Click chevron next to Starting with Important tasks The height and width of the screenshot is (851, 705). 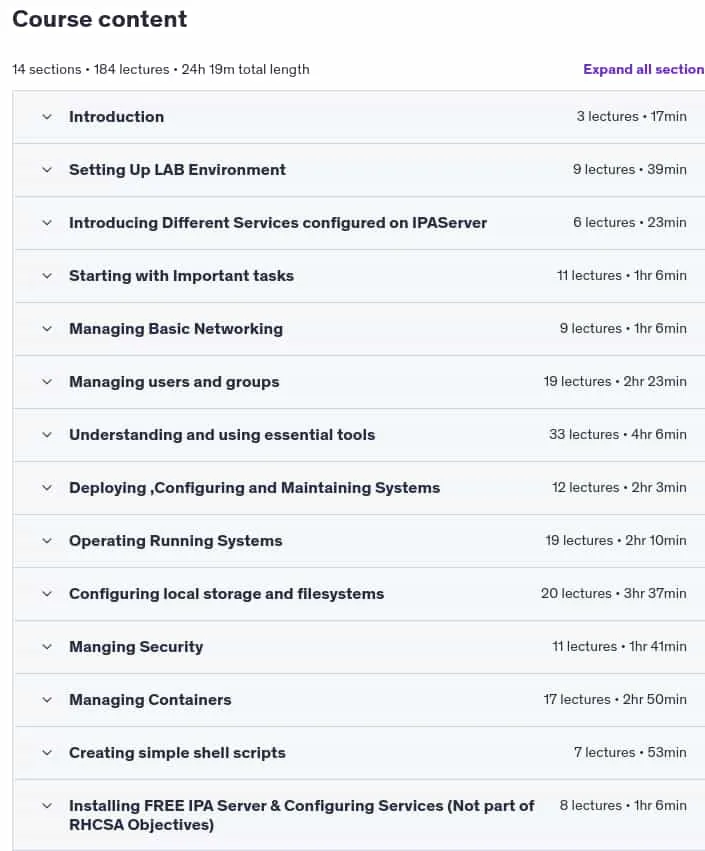[47, 276]
